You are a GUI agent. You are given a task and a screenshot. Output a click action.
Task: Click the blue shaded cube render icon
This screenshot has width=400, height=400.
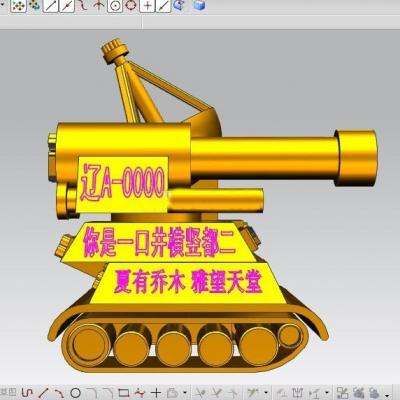click(199, 5)
